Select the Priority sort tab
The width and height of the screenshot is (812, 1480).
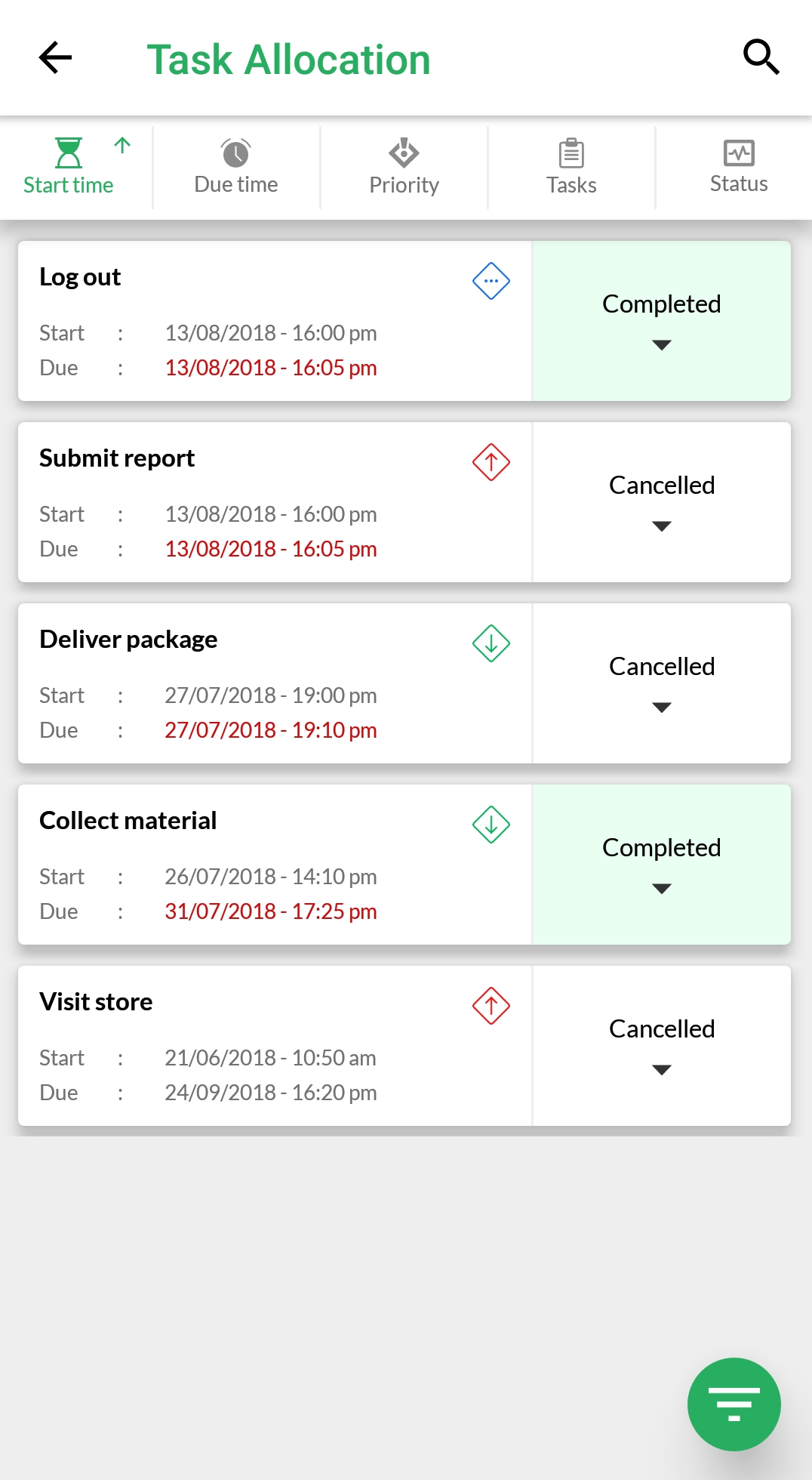[404, 167]
